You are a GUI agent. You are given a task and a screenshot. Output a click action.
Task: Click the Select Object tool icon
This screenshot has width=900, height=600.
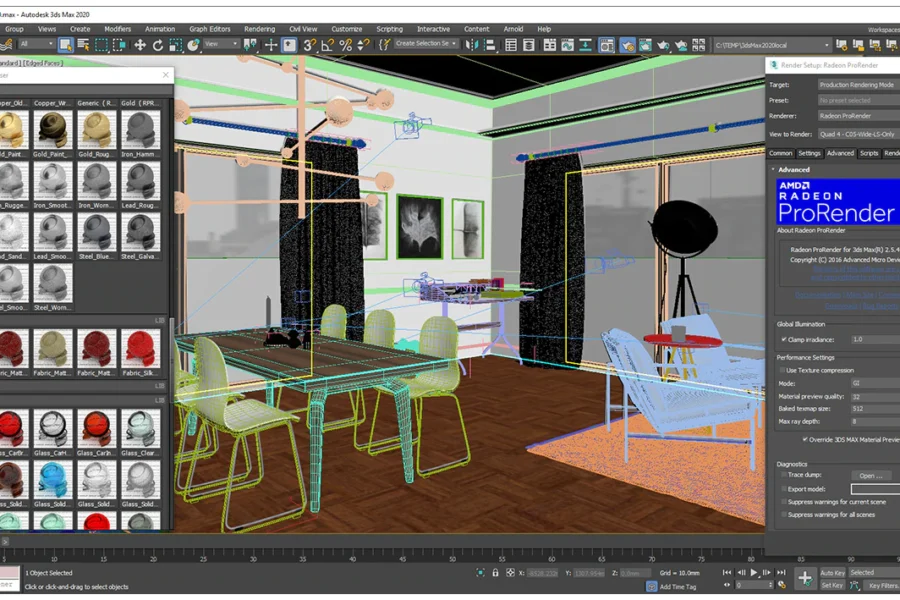point(66,45)
